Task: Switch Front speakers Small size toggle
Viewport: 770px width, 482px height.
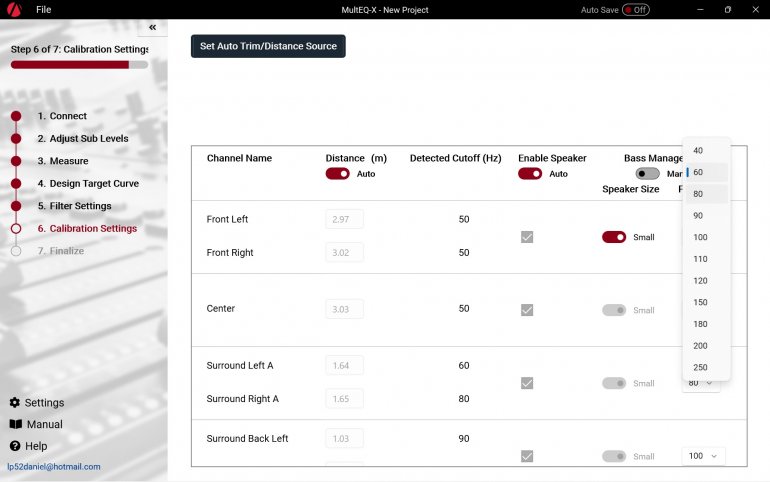Action: click(x=613, y=237)
